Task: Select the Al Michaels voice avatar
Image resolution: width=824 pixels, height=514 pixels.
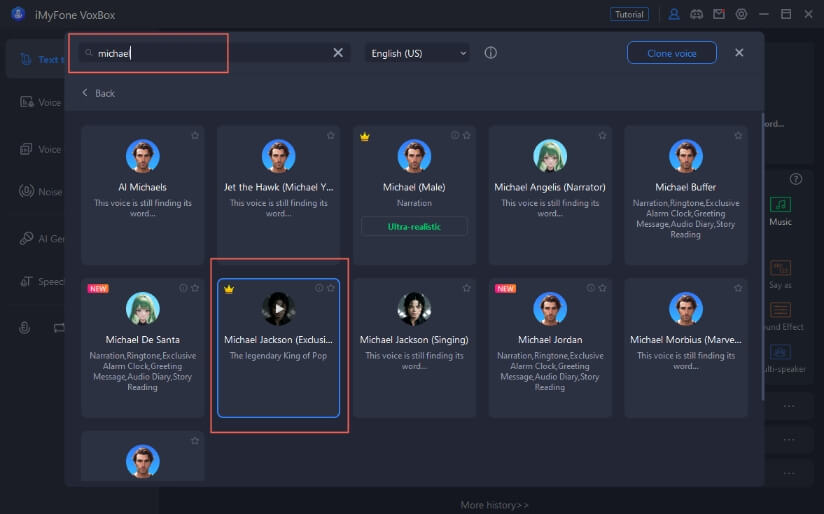Action: coord(142,156)
